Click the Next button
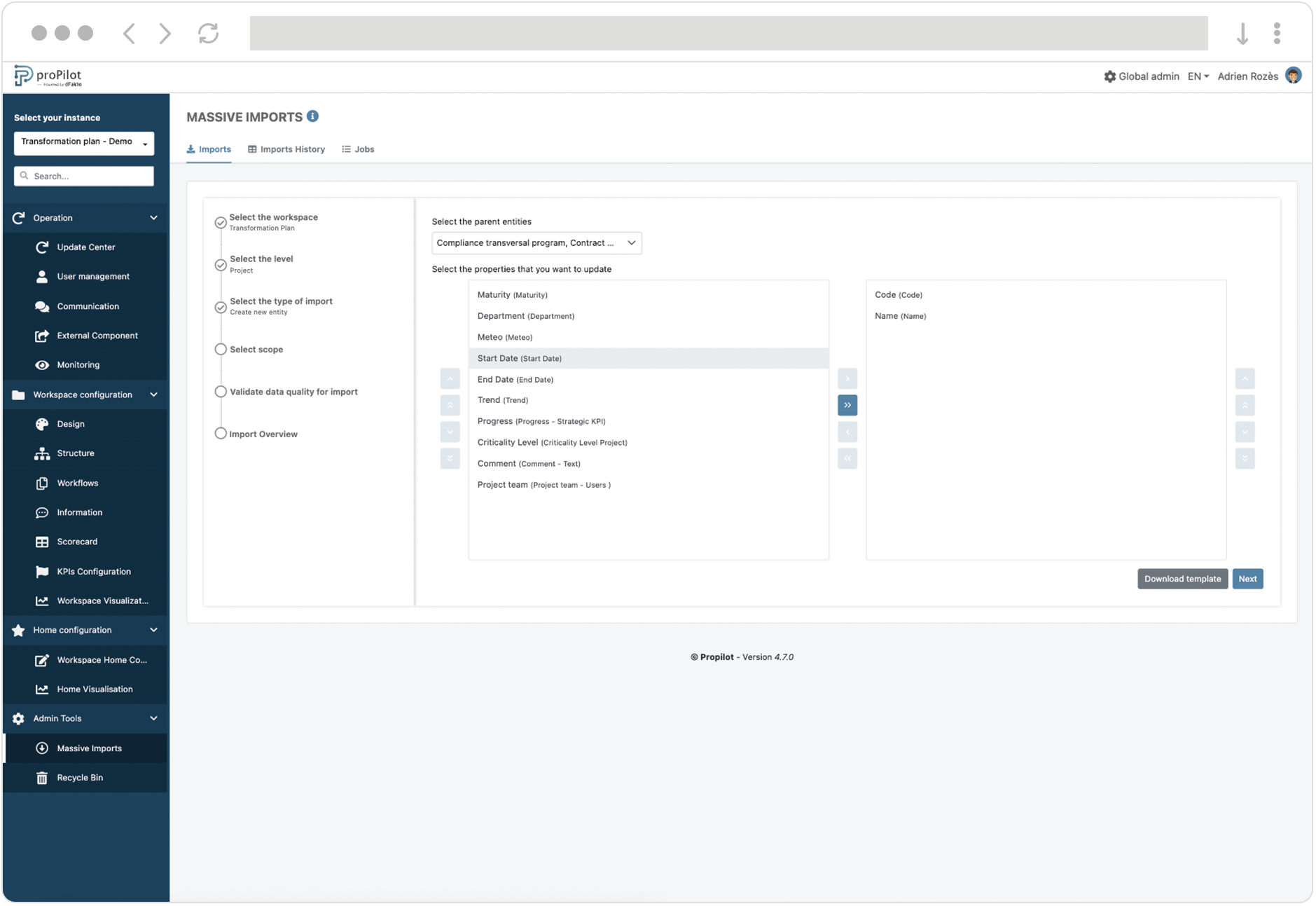The image size is (1316, 906). 1247,579
